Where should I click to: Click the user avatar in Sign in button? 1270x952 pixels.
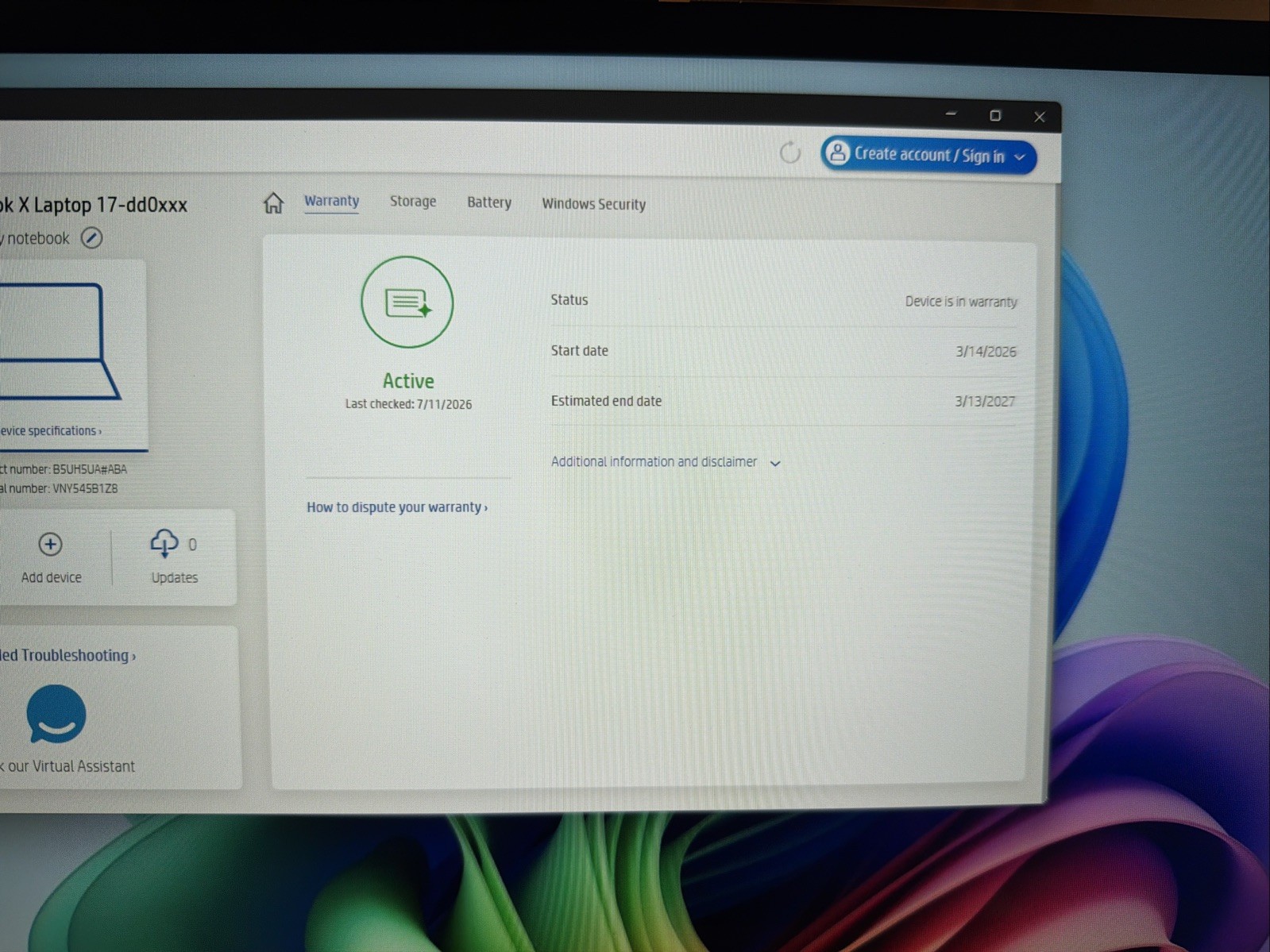coord(837,152)
